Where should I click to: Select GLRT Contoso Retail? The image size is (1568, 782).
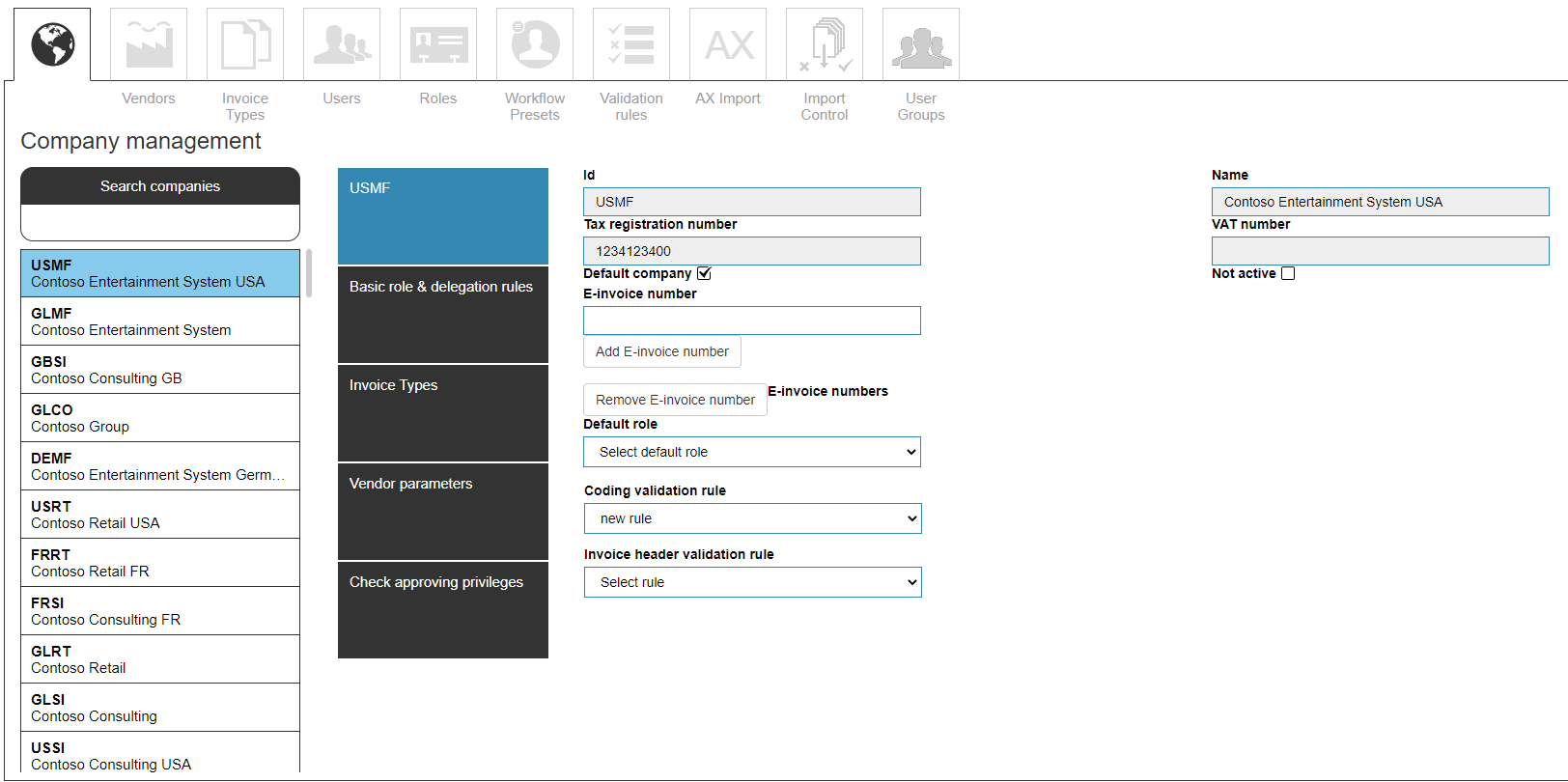[x=160, y=659]
